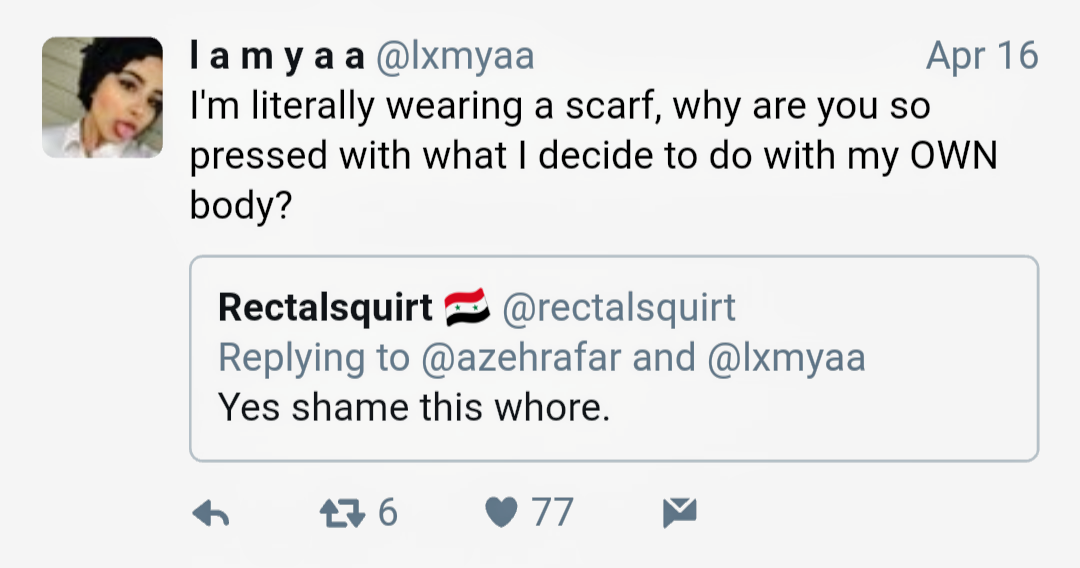The height and width of the screenshot is (568, 1080).
Task: Click the @rectalsquirt handle
Action: tap(617, 307)
